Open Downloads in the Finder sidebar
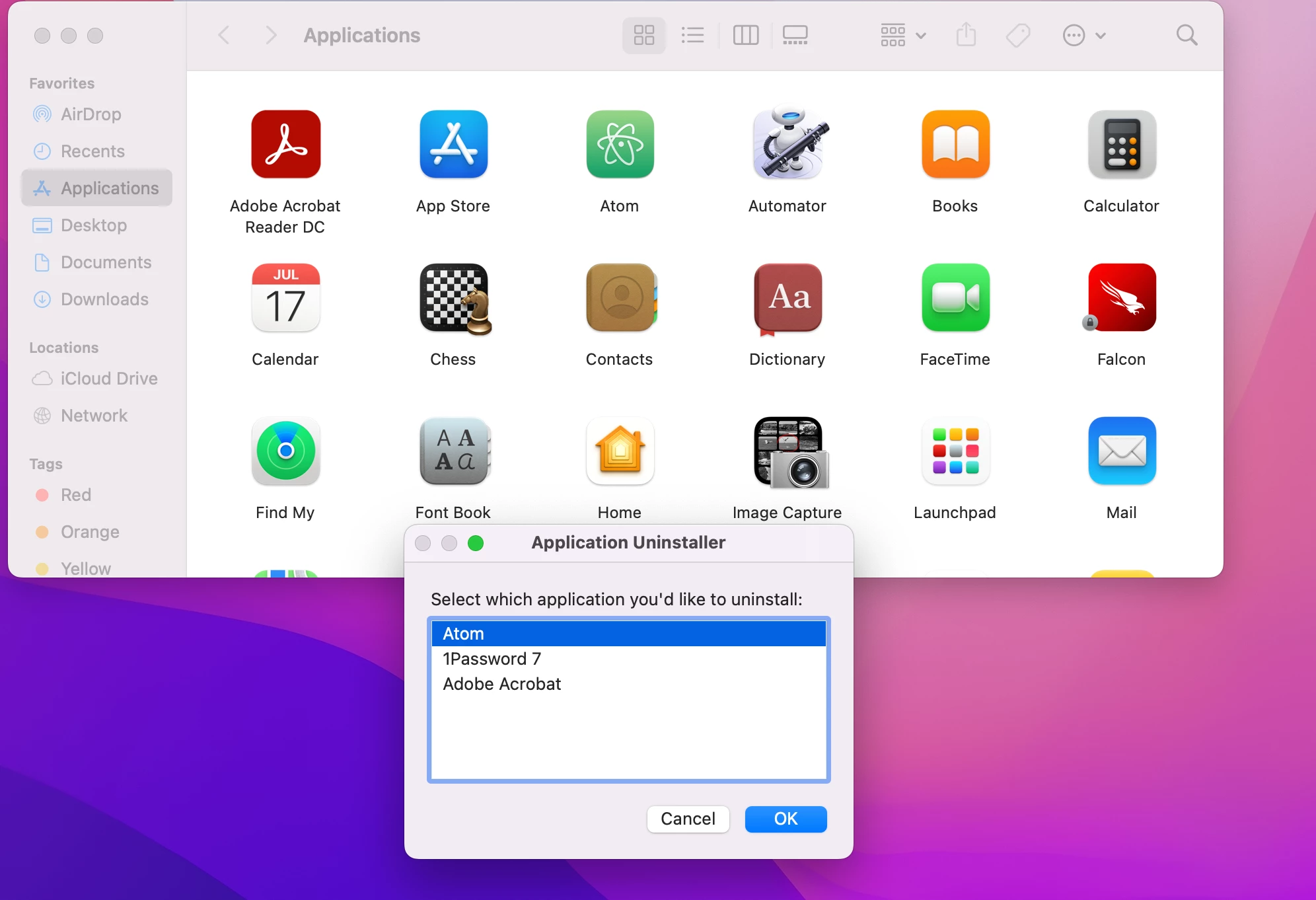Image resolution: width=1316 pixels, height=900 pixels. click(96, 299)
